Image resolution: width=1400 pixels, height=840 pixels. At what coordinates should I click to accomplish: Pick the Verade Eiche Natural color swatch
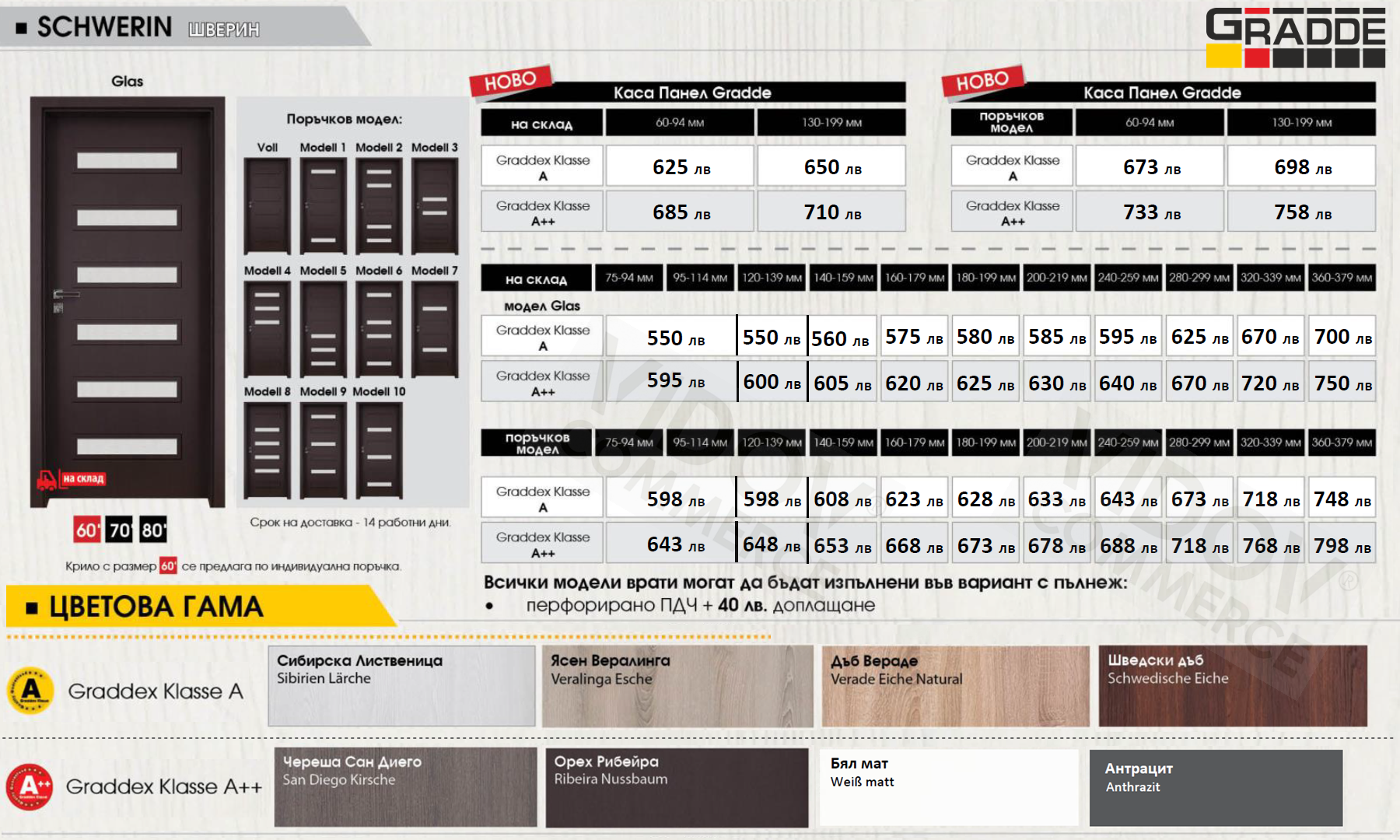tap(956, 685)
